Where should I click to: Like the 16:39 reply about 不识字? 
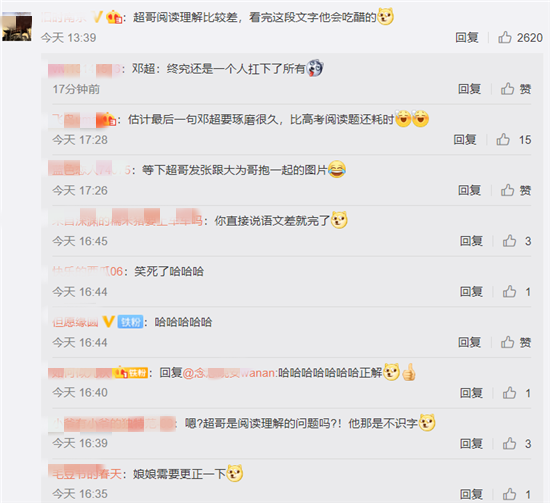[x=509, y=444]
